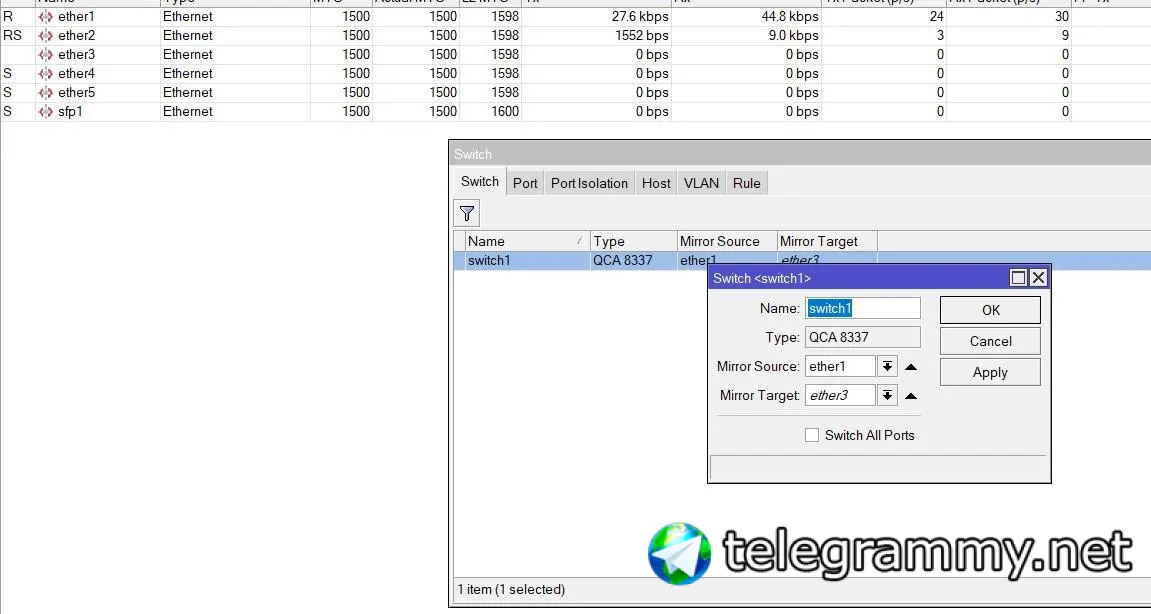Open Mirror Source dropdown arrow
The height and width of the screenshot is (614, 1151).
887,366
